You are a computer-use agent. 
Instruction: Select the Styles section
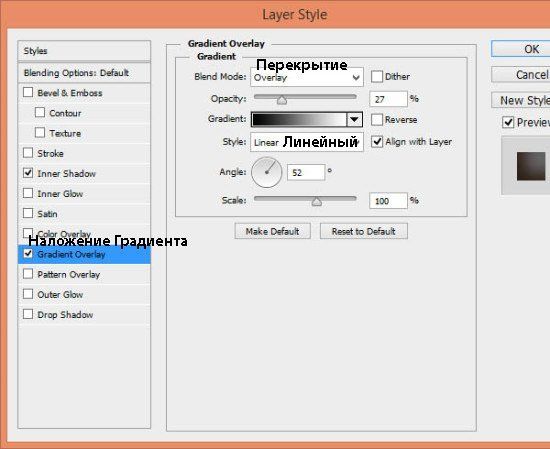[84, 51]
